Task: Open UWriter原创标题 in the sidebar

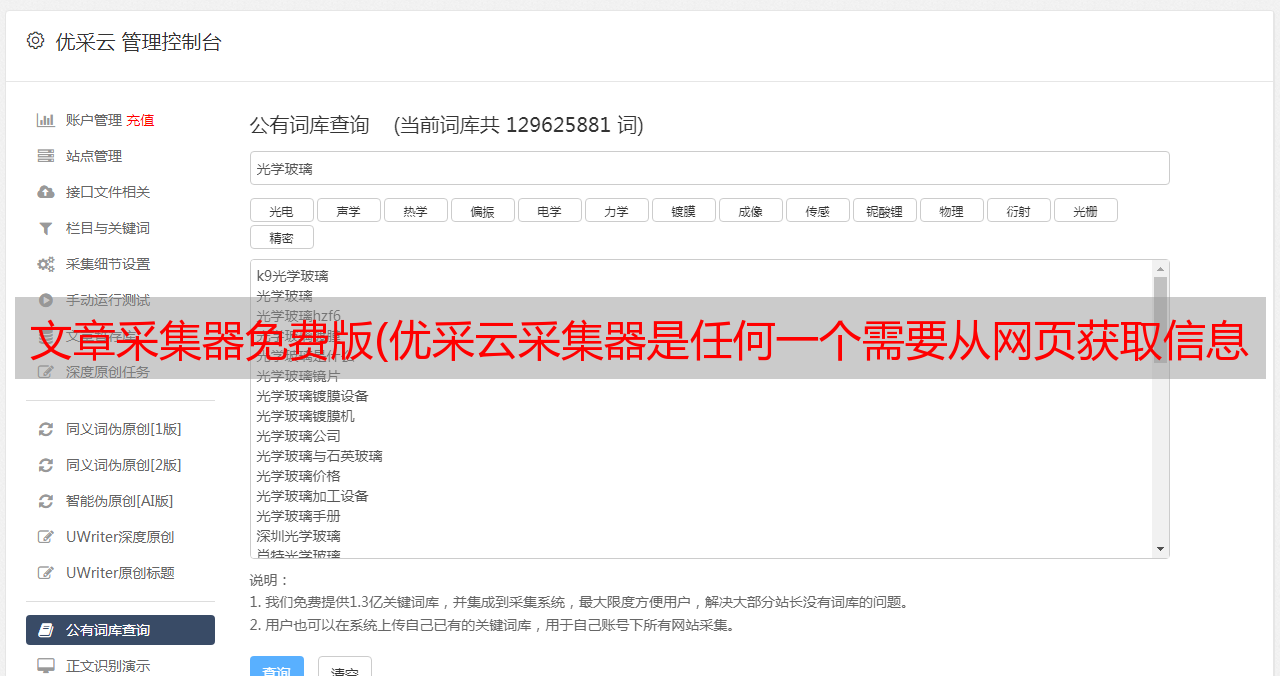Action: (120, 573)
